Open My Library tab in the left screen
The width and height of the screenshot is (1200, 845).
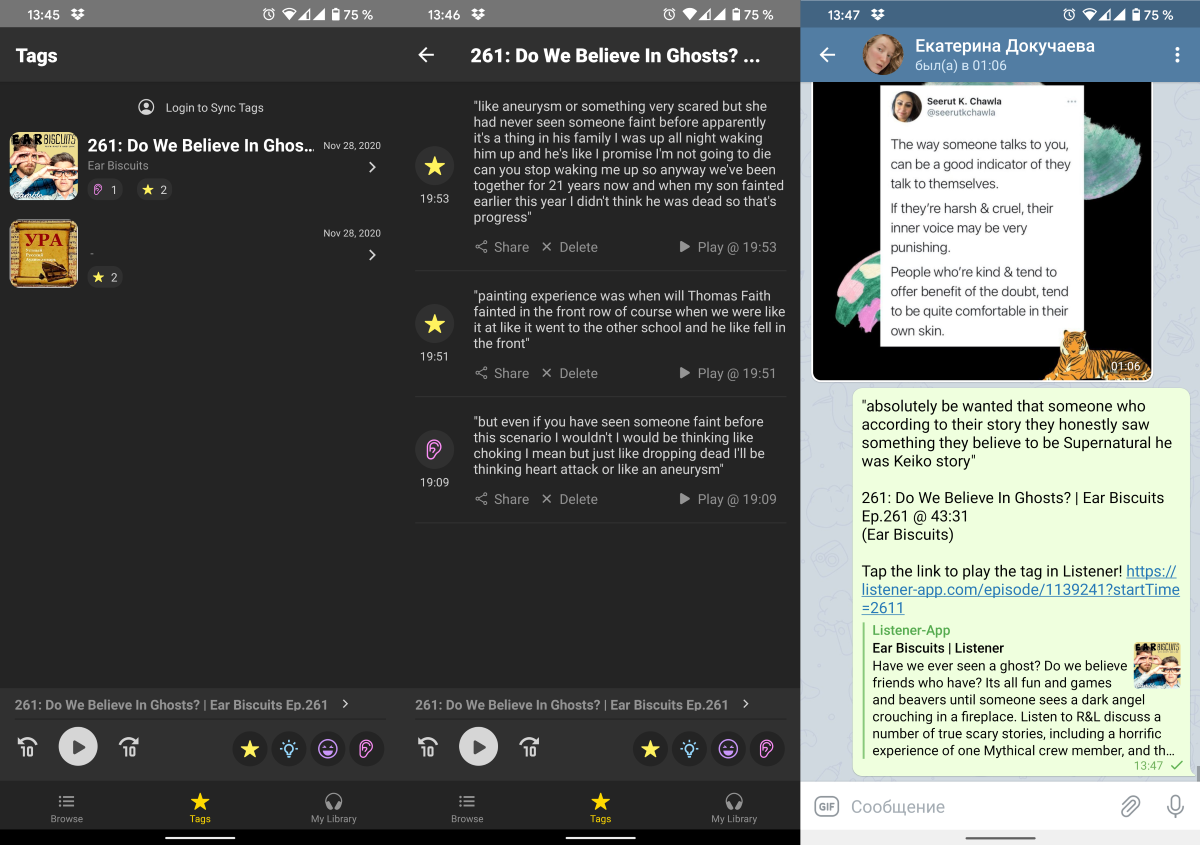[x=334, y=808]
